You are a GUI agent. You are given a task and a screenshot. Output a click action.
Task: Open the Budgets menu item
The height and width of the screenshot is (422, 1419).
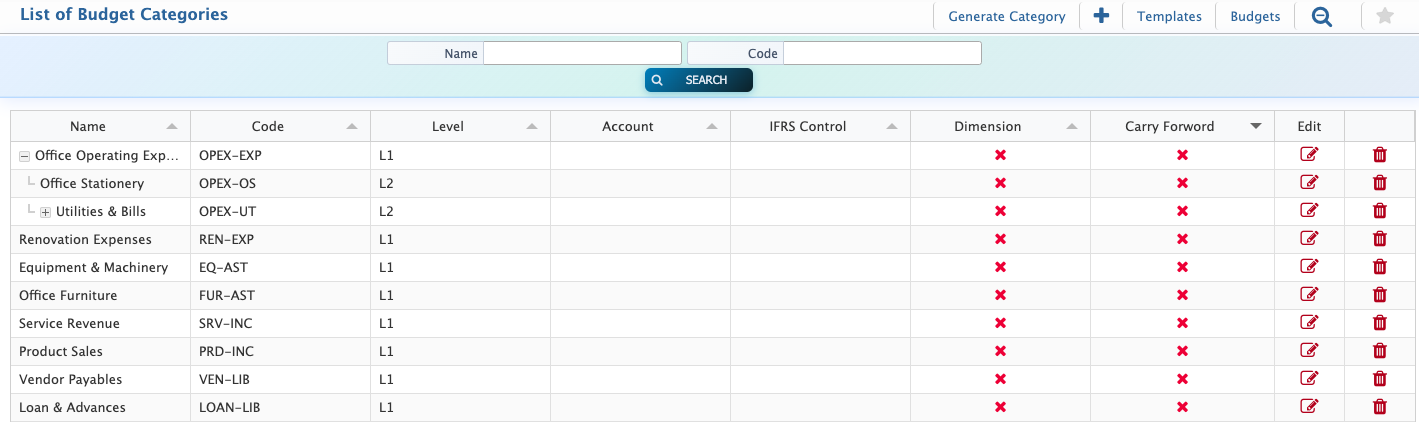tap(1255, 16)
